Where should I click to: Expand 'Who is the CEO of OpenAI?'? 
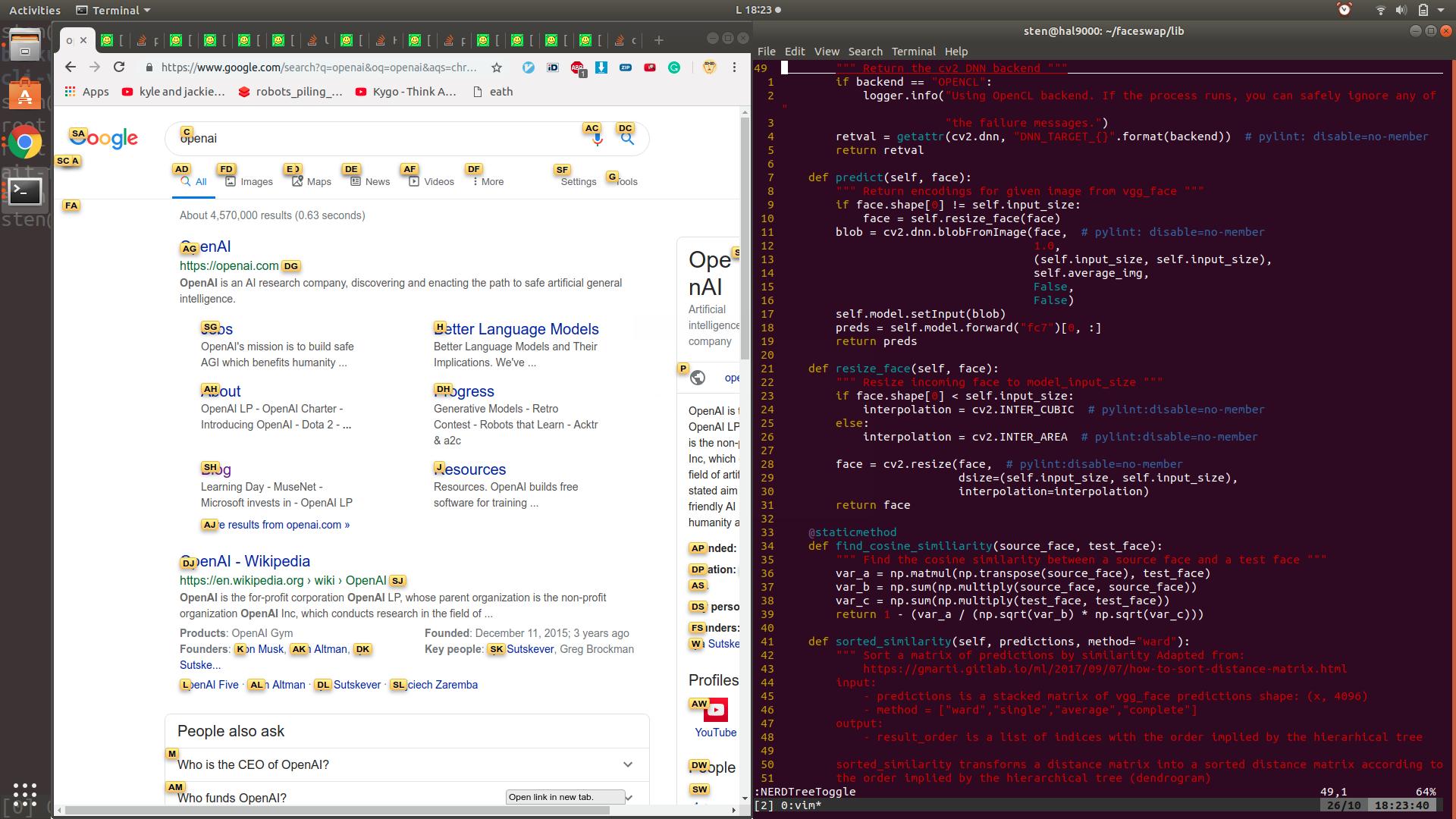pyautogui.click(x=406, y=764)
